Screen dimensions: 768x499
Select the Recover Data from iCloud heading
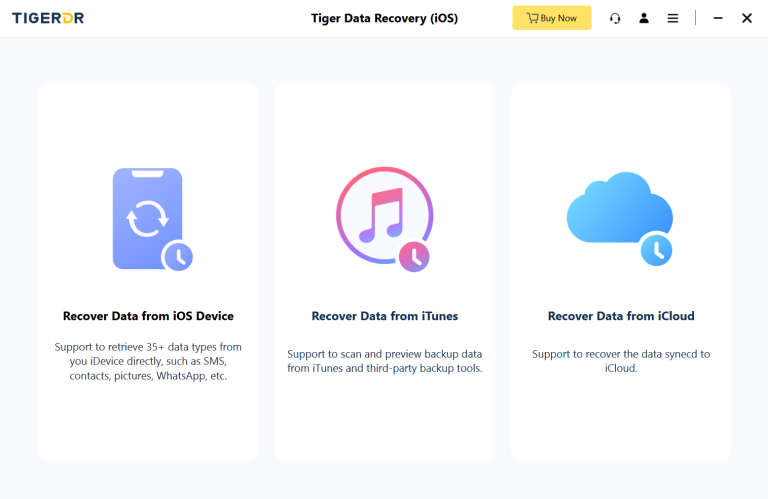(621, 316)
